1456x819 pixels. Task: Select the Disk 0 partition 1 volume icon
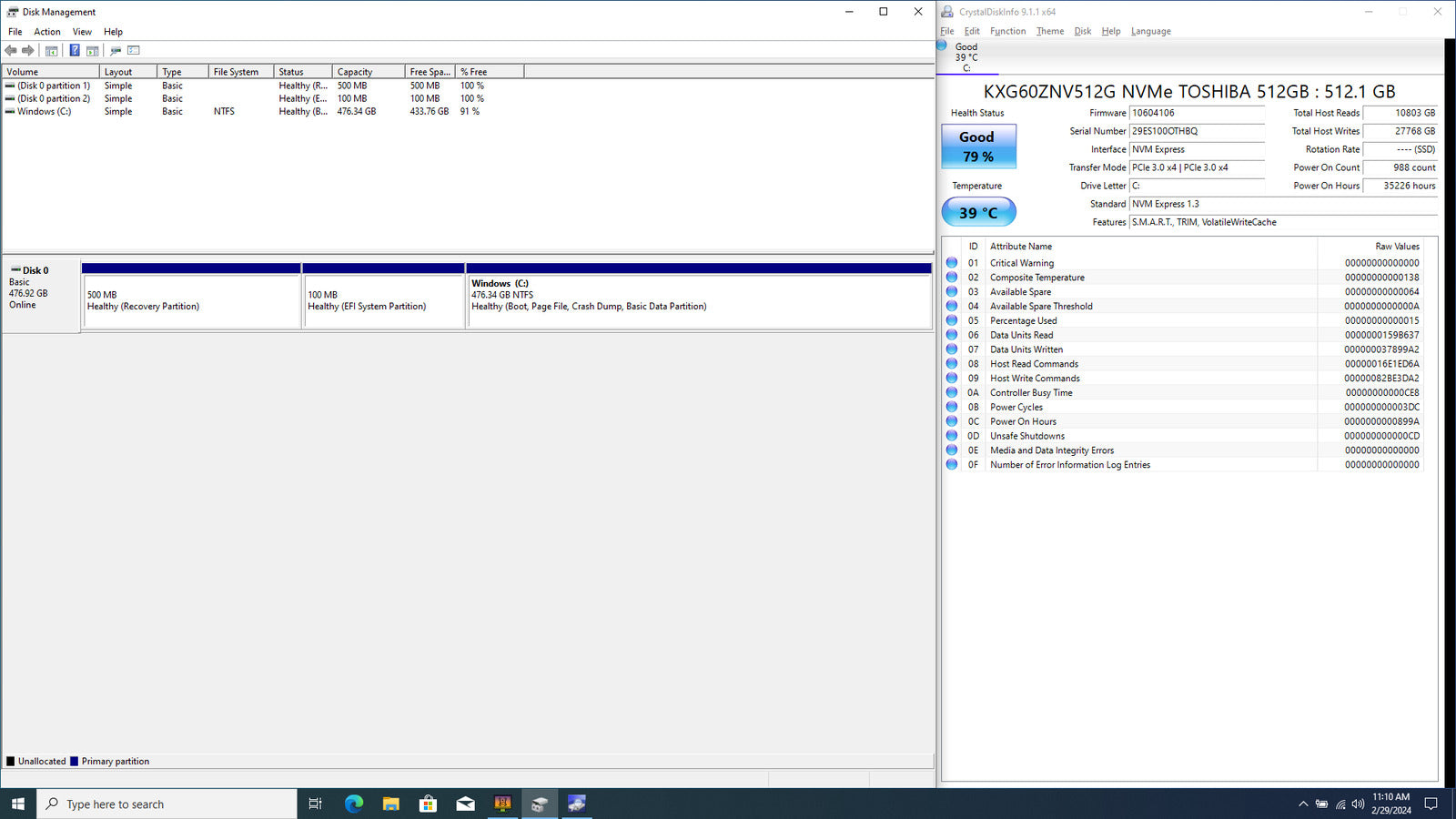point(10,86)
